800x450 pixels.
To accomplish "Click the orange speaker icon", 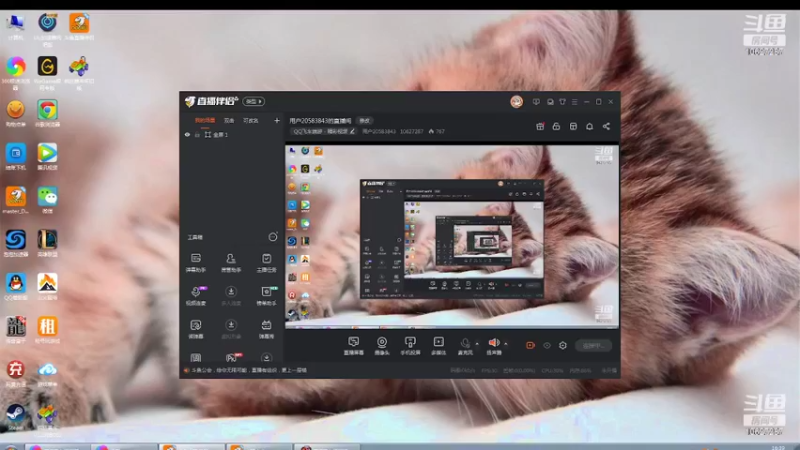I will click(493, 343).
